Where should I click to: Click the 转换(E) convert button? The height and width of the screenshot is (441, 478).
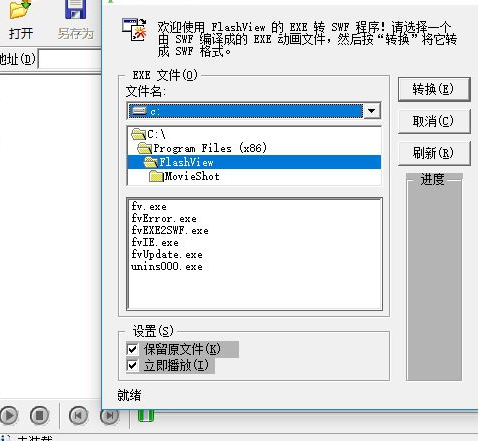434,89
